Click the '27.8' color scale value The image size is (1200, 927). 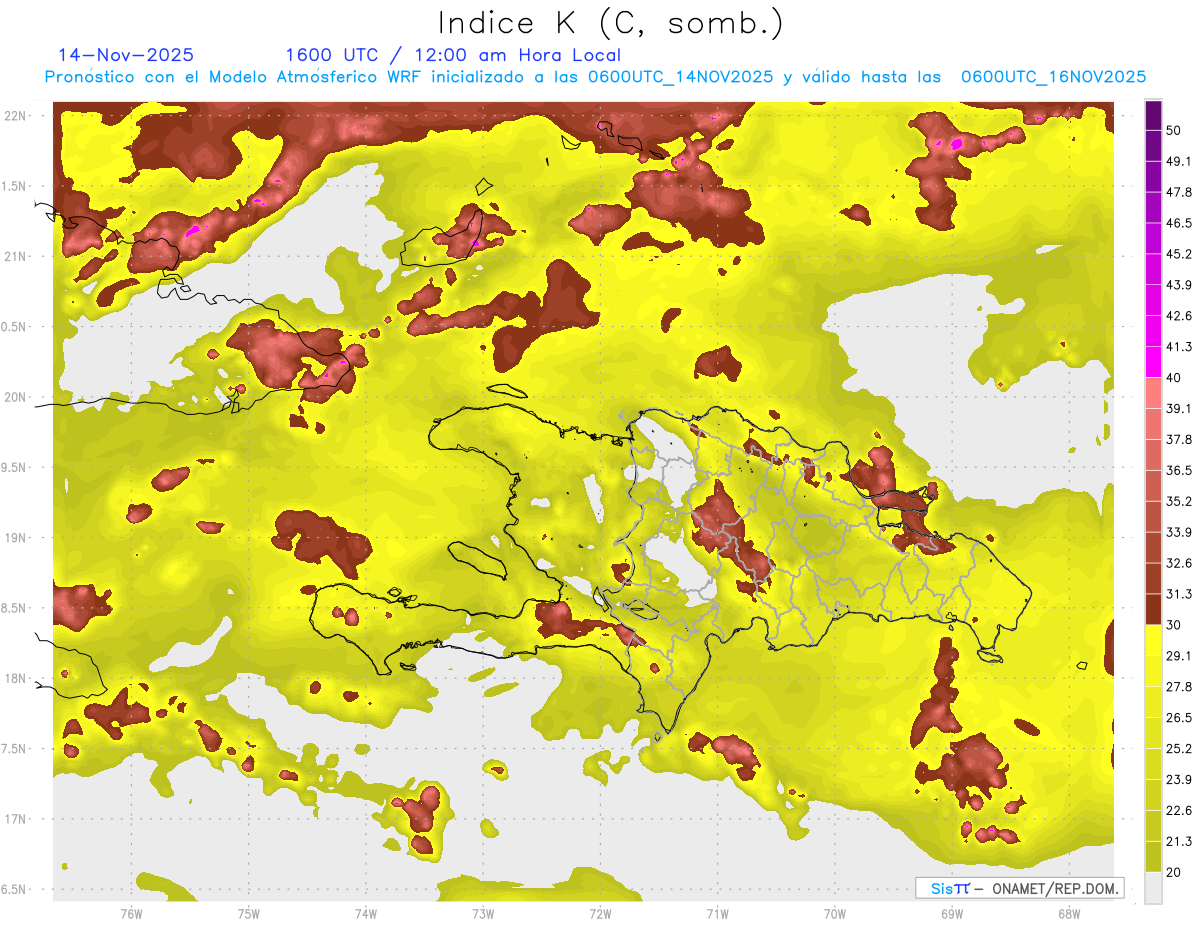[1178, 687]
